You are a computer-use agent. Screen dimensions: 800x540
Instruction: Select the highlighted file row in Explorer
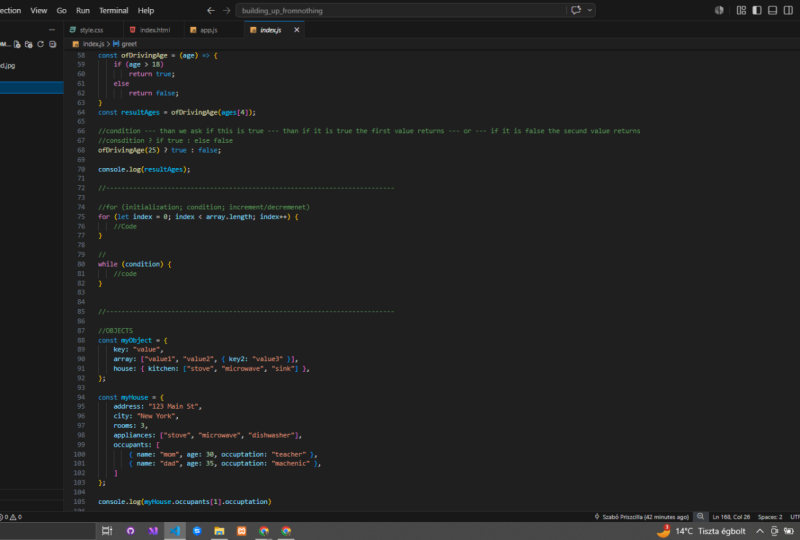click(x=32, y=87)
